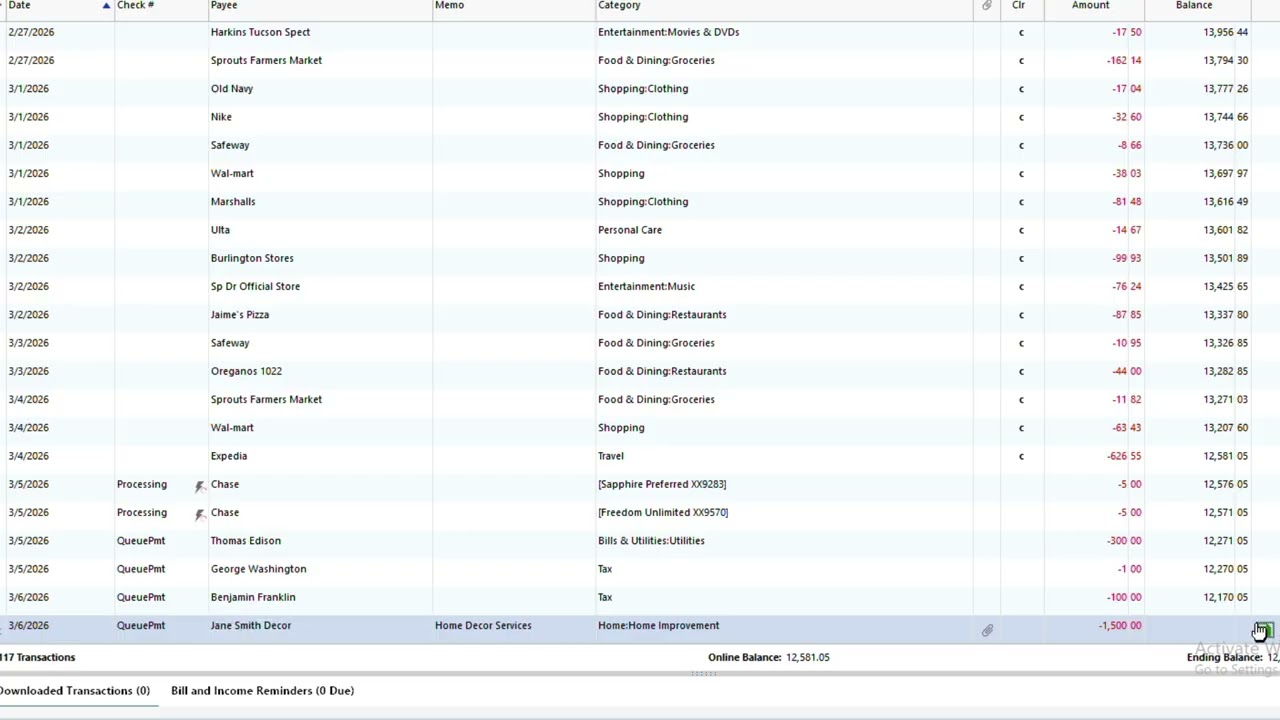Select the Burlington Stores payee
This screenshot has height=720, width=1280.
pyautogui.click(x=252, y=258)
